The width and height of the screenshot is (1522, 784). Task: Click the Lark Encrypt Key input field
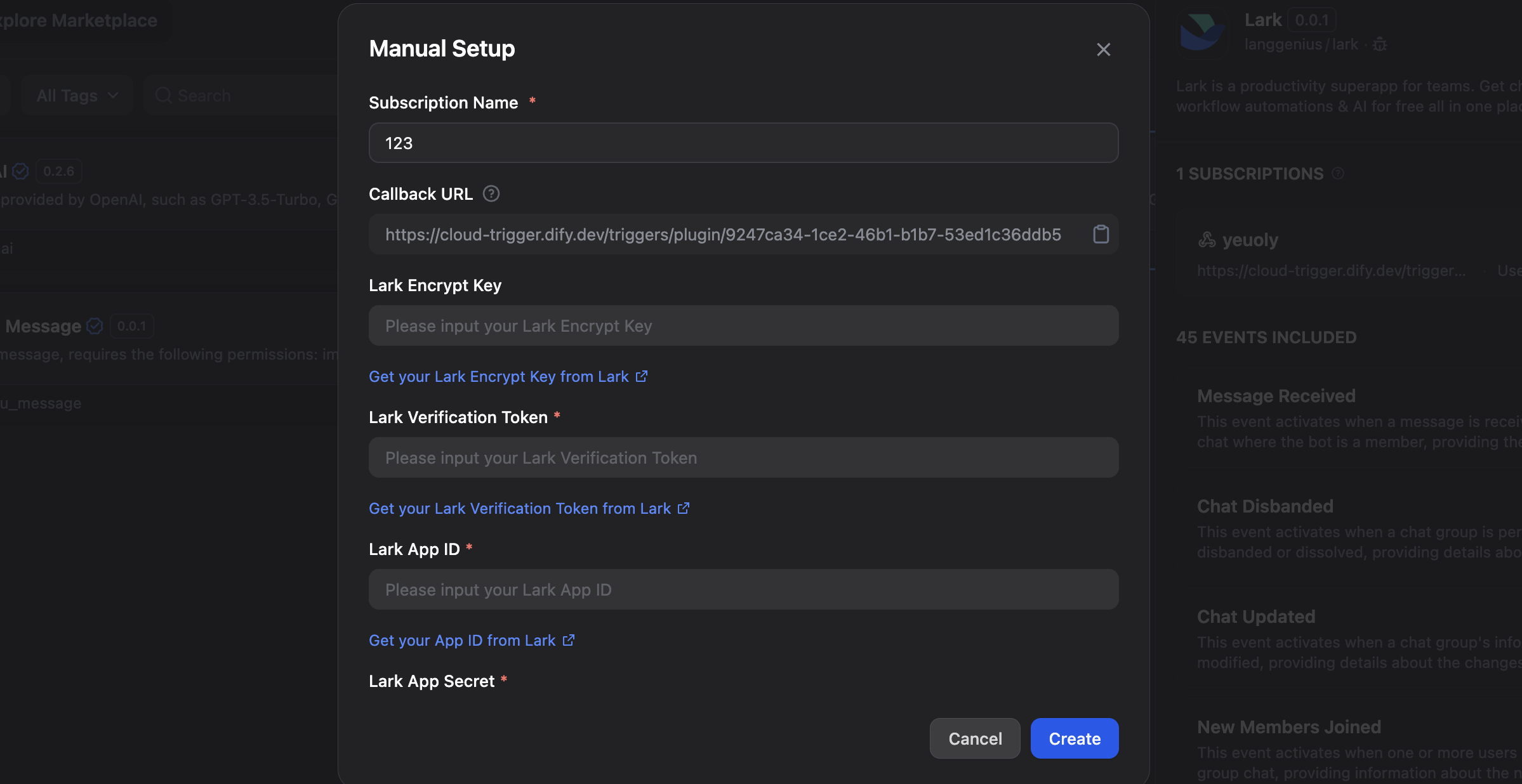point(743,325)
